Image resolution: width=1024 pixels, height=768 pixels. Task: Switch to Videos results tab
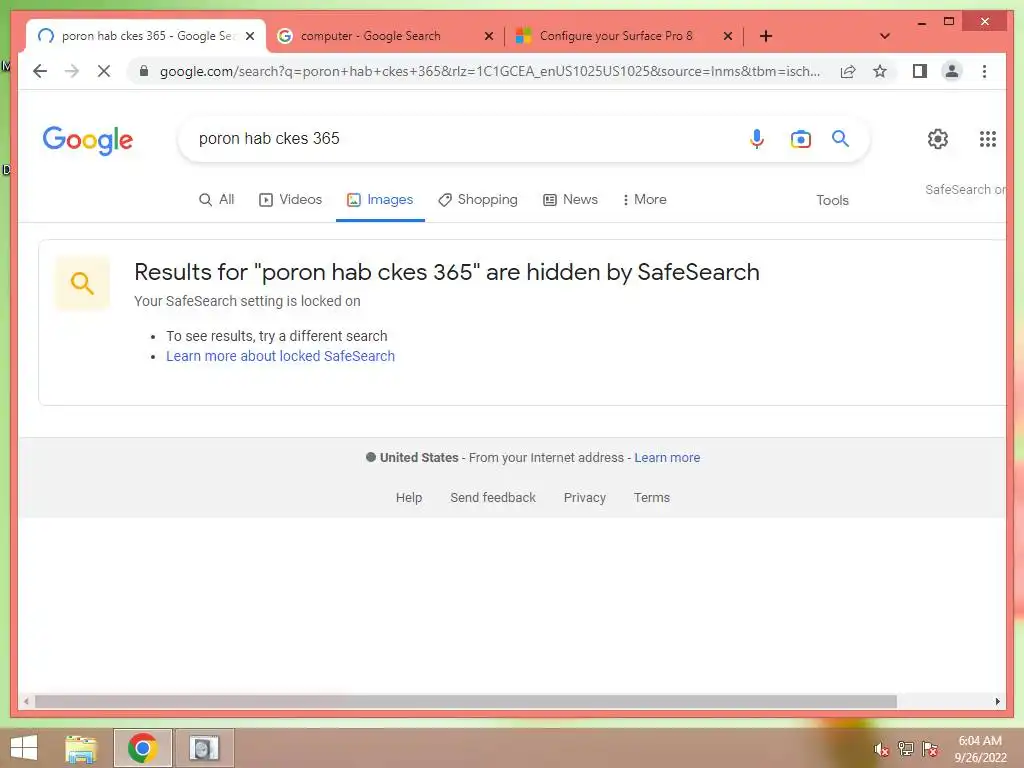click(291, 199)
